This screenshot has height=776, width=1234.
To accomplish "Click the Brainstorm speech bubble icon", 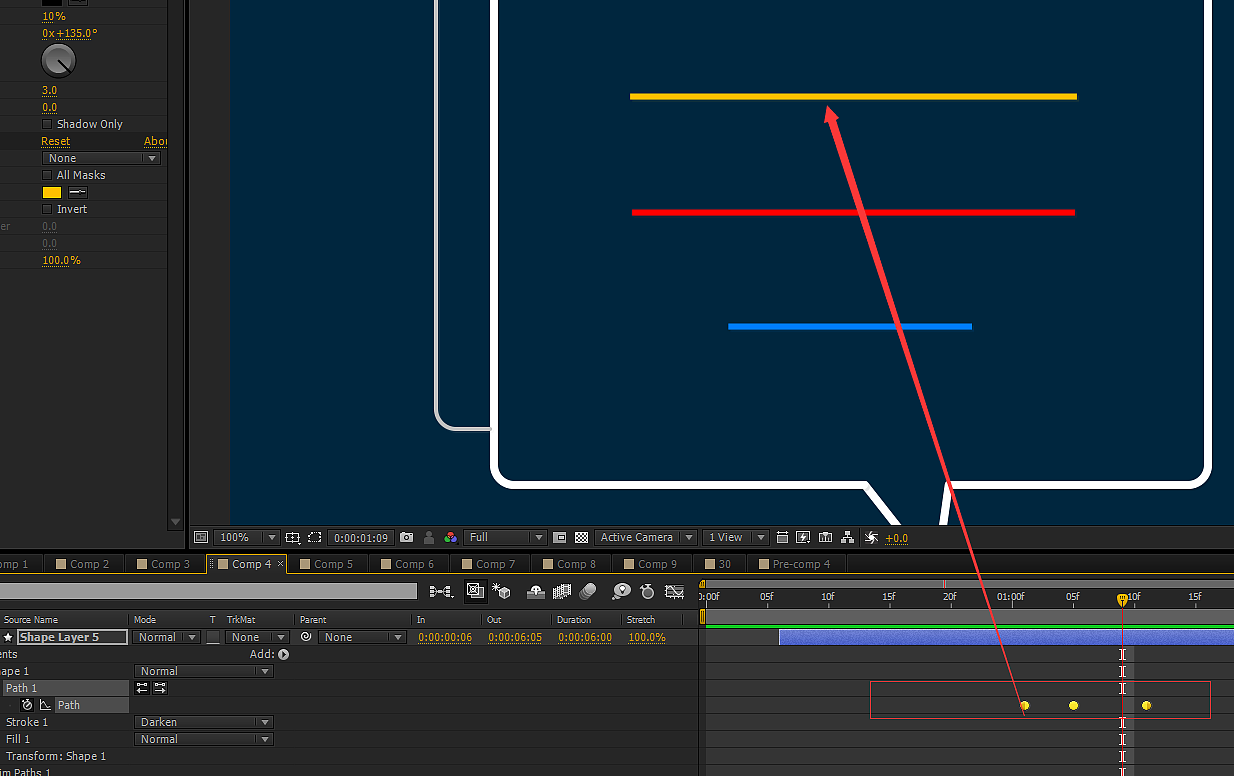I will point(622,591).
